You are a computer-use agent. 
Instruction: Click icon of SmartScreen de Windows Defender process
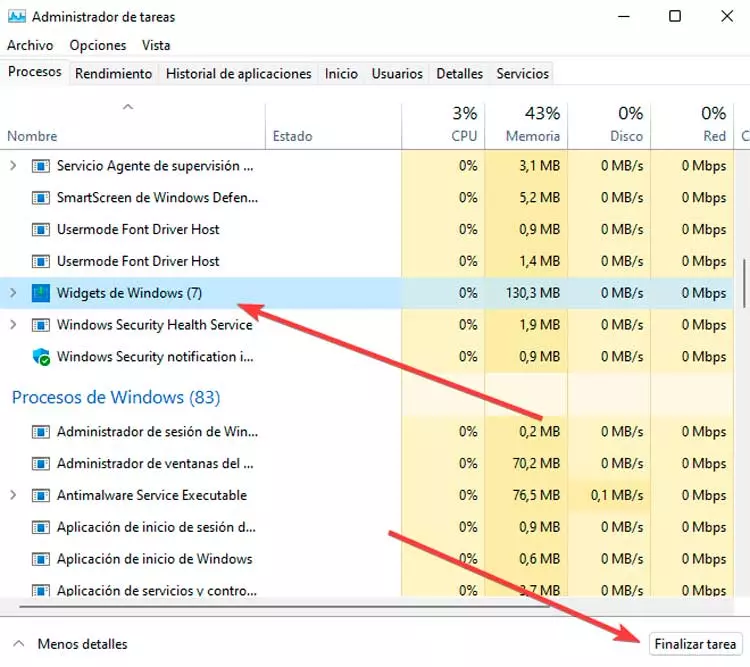41,198
